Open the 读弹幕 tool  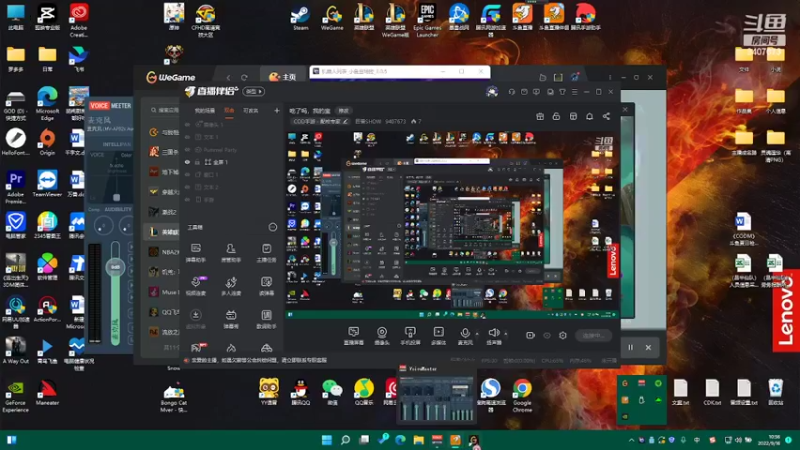(x=266, y=286)
